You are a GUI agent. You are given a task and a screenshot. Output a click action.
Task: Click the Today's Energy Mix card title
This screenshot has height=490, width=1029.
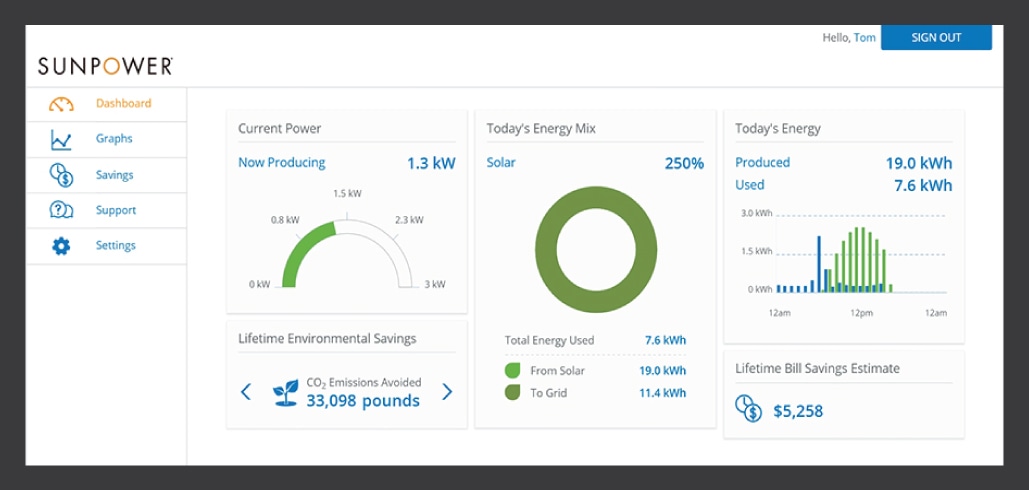(541, 129)
